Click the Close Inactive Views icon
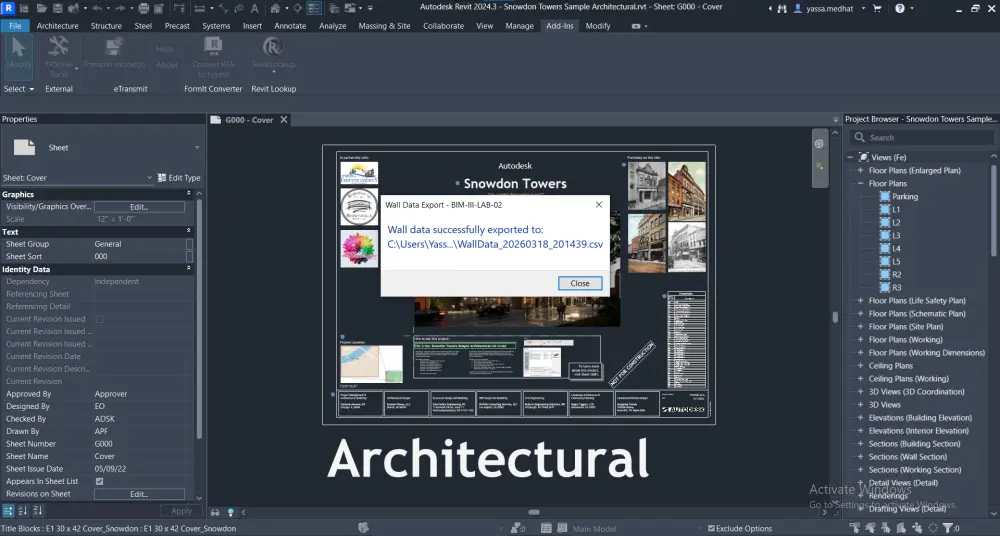Image resolution: width=1000 pixels, height=536 pixels. point(333,8)
